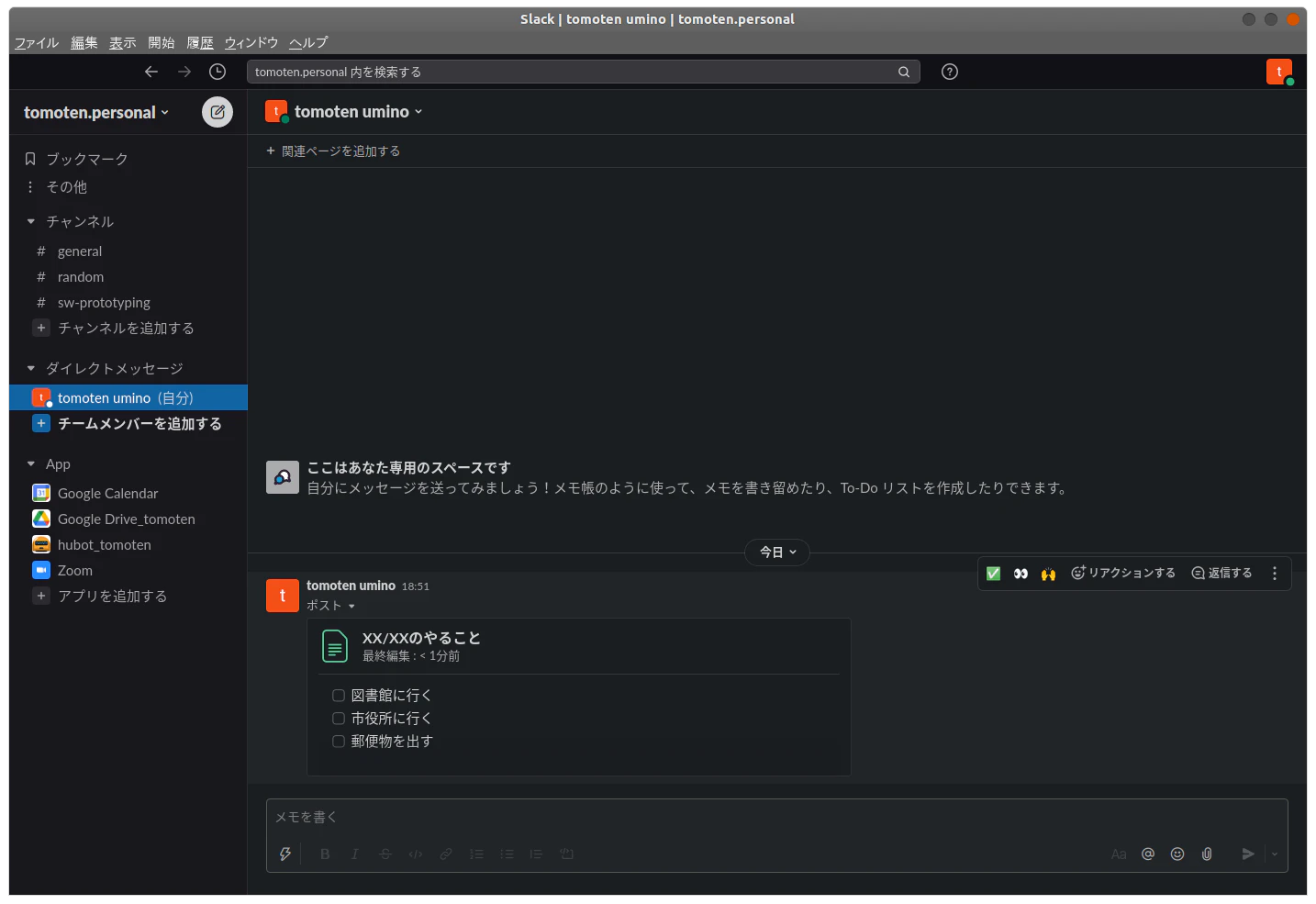Insert blockquote in composer
Screen dimensions: 1316x904
[537, 854]
